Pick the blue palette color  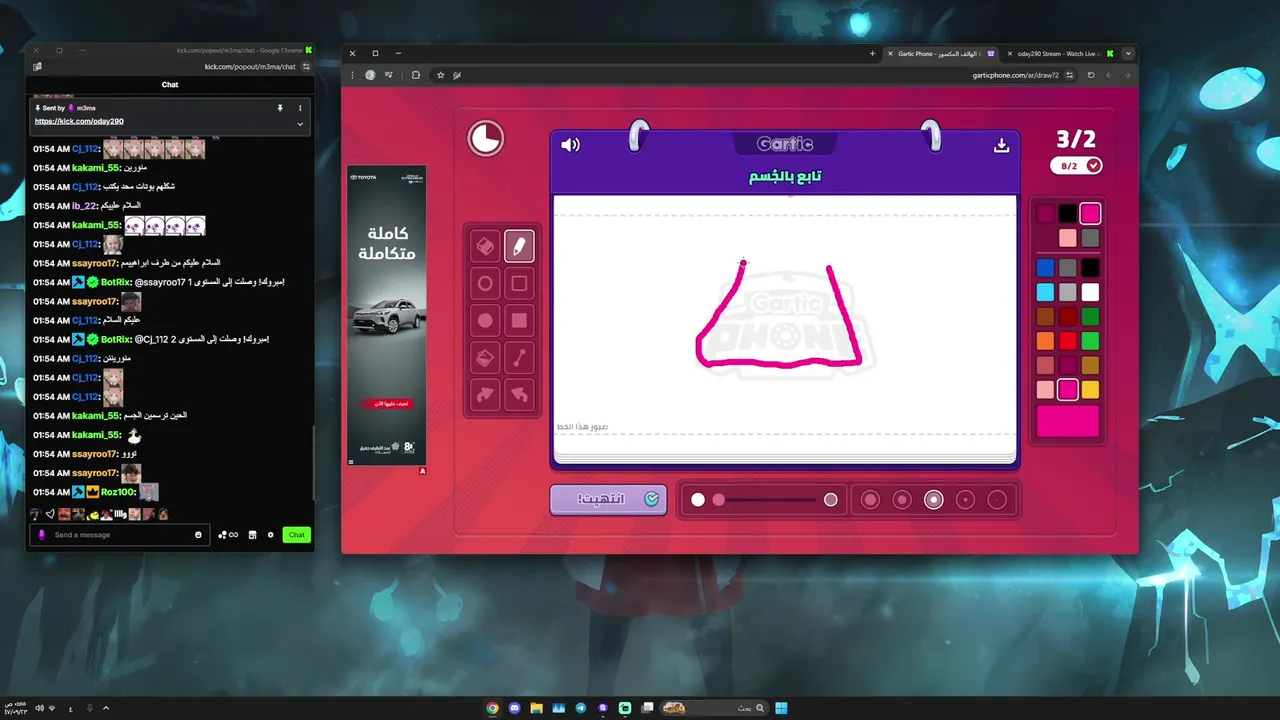(x=1045, y=268)
